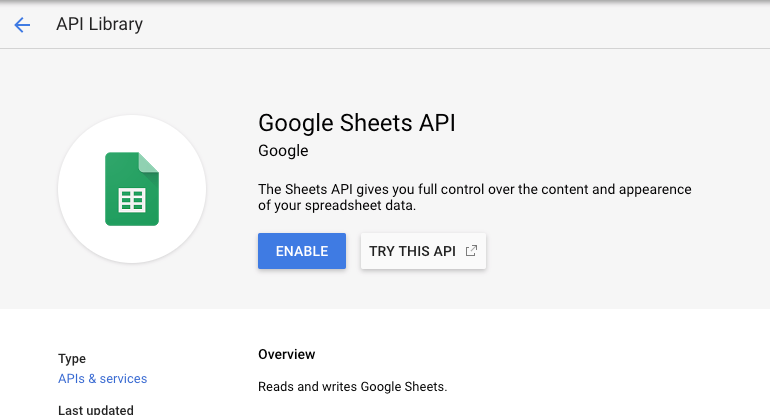This screenshot has height=415, width=770.
Task: Open the APIs & services link
Action: 103,379
